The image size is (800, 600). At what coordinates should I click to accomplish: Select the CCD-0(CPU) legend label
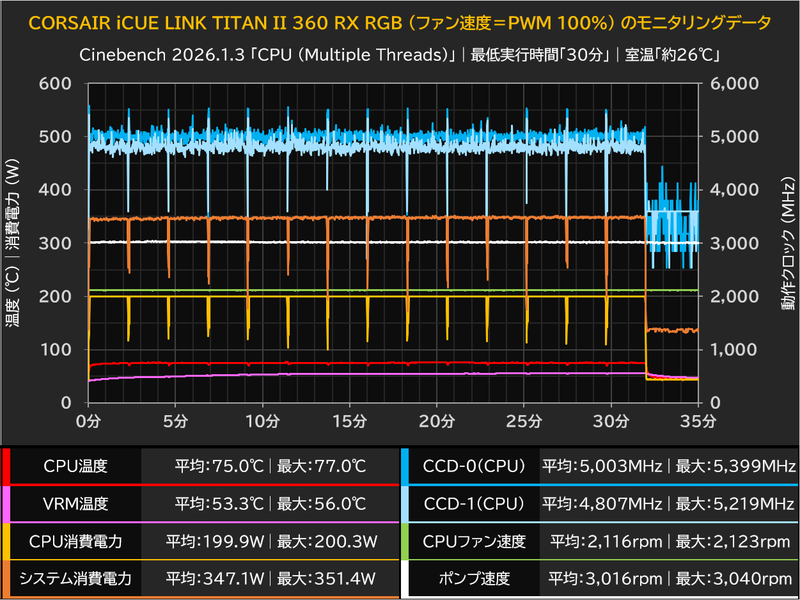click(x=474, y=466)
